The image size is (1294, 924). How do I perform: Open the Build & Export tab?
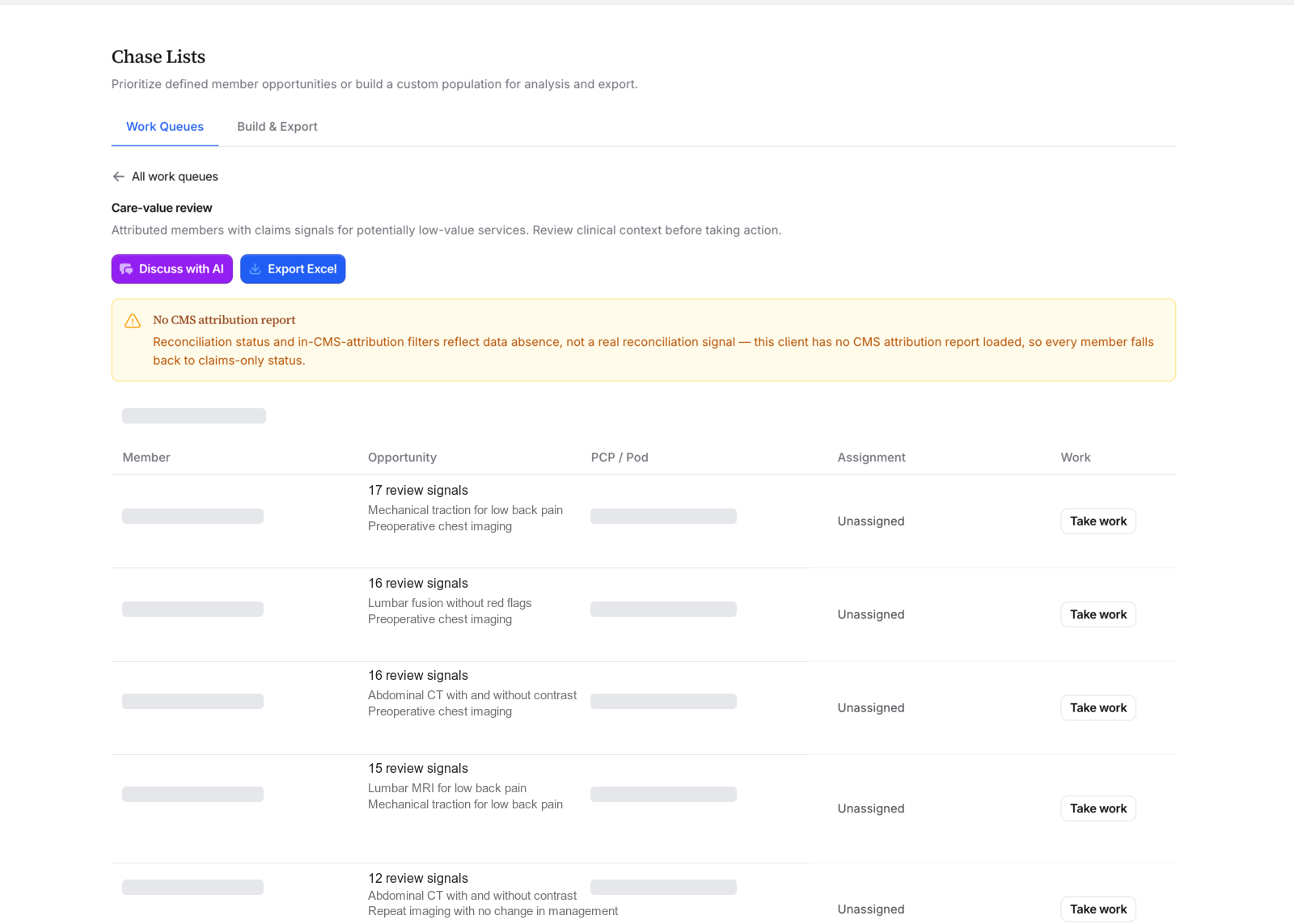(x=277, y=127)
